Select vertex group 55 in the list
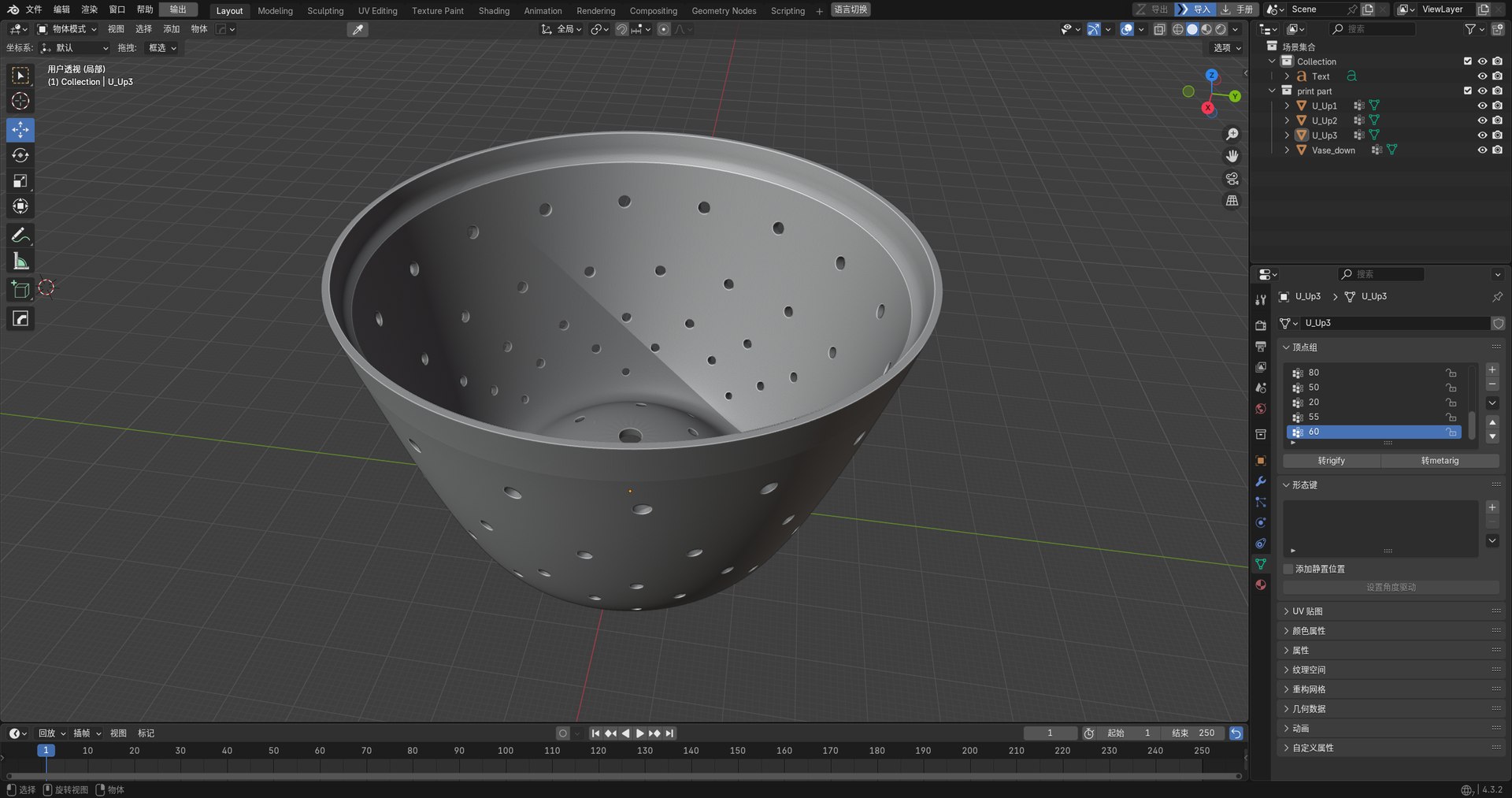This screenshot has height=798, width=1512. pyautogui.click(x=1374, y=418)
